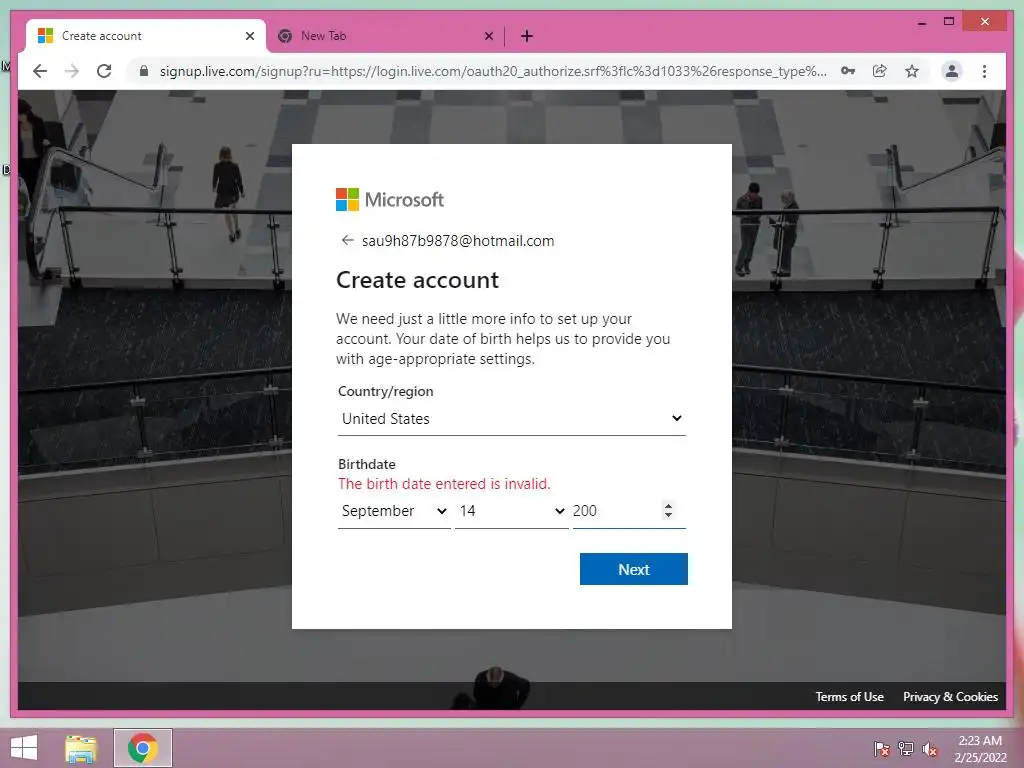The width and height of the screenshot is (1024, 768).
Task: Click the Create account heading
Action: 417,280
